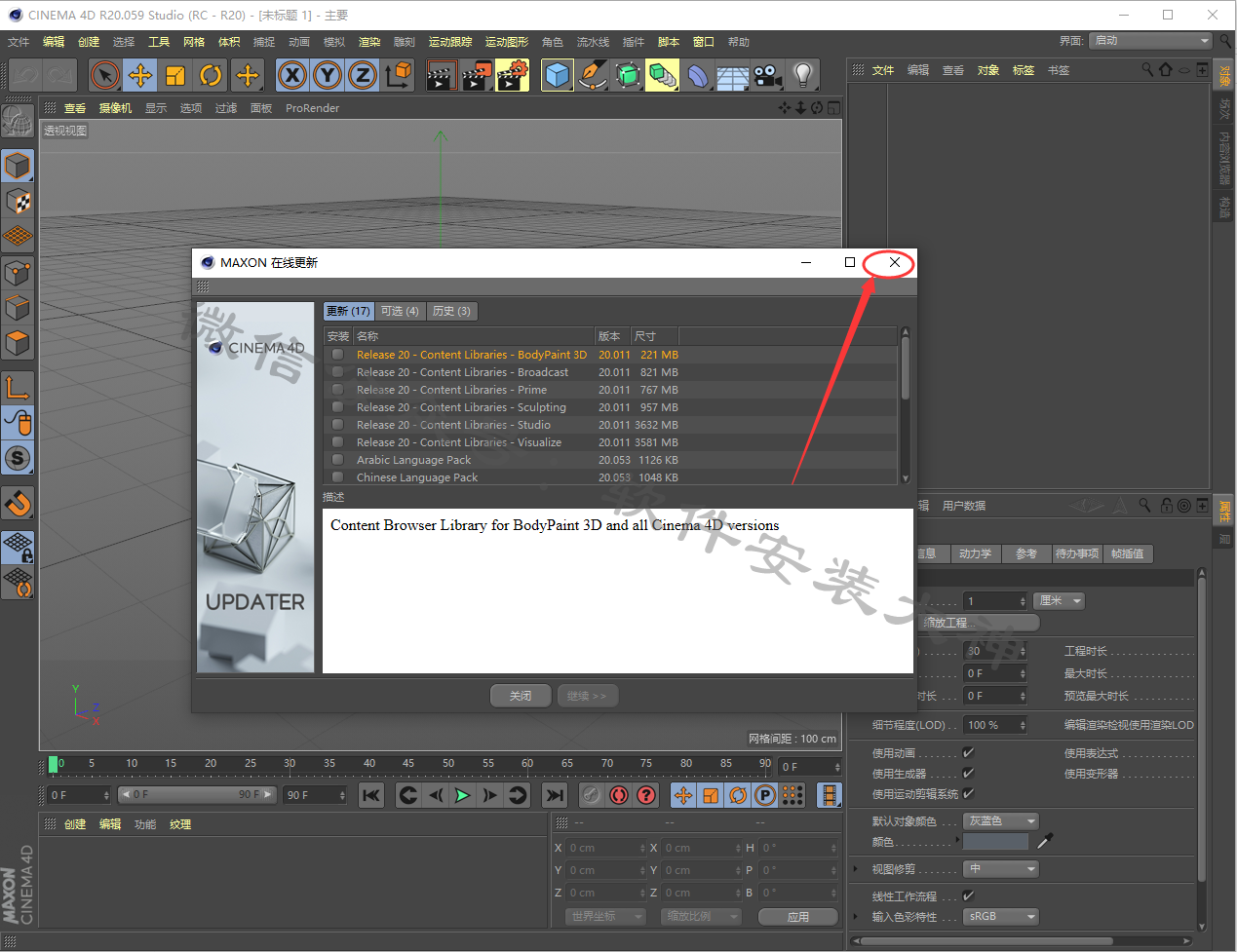
Task: Go to start of animation
Action: (371, 795)
